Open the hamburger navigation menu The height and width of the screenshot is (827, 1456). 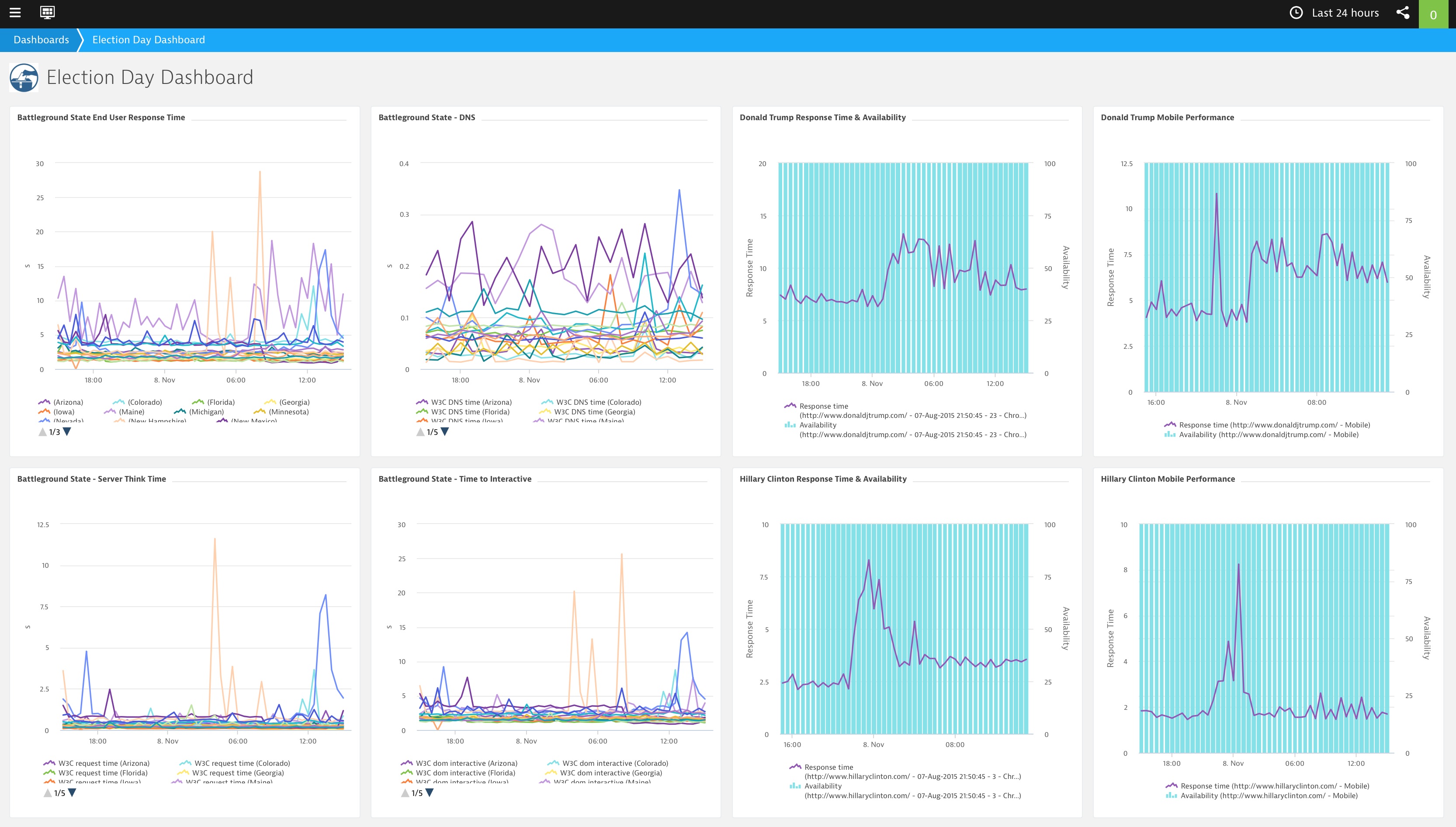(x=15, y=13)
